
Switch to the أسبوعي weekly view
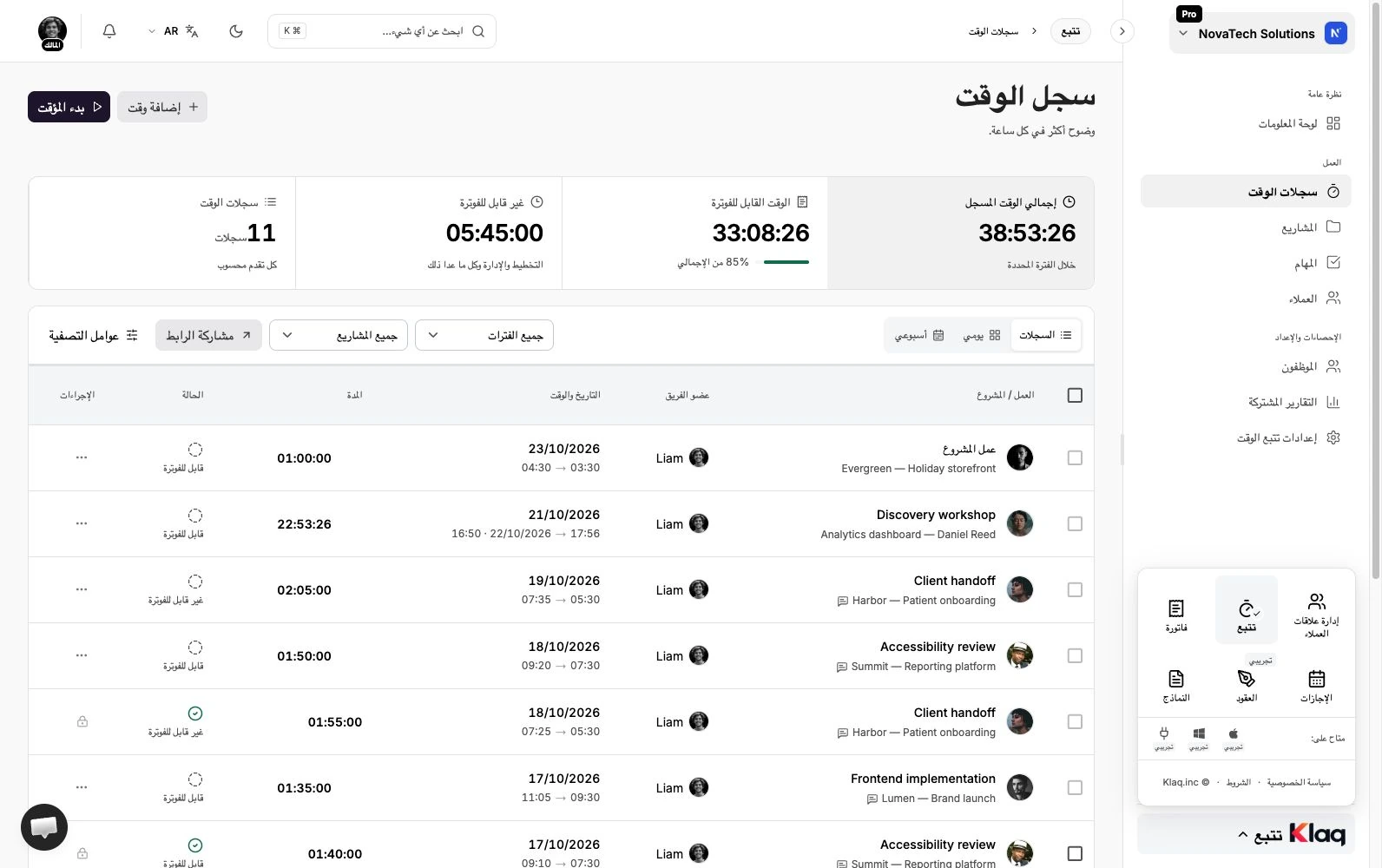(x=919, y=335)
